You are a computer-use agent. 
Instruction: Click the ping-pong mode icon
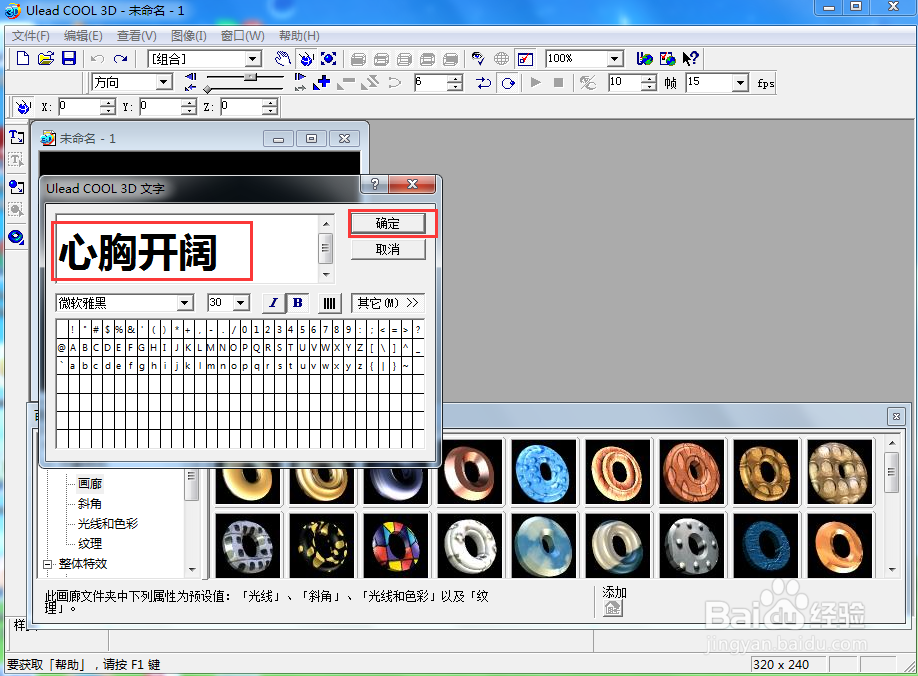[484, 83]
